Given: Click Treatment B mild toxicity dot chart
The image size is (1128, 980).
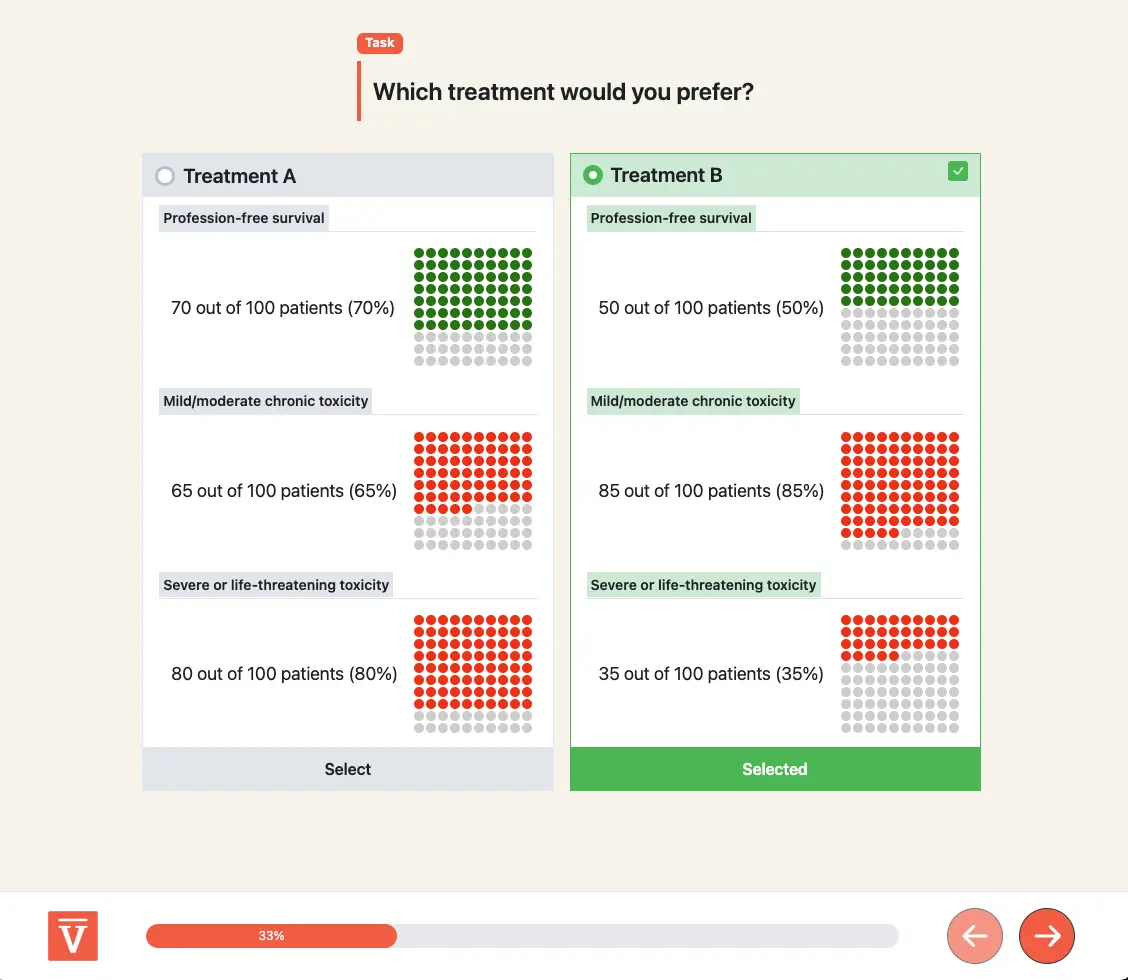Looking at the screenshot, I should pyautogui.click(x=900, y=491).
